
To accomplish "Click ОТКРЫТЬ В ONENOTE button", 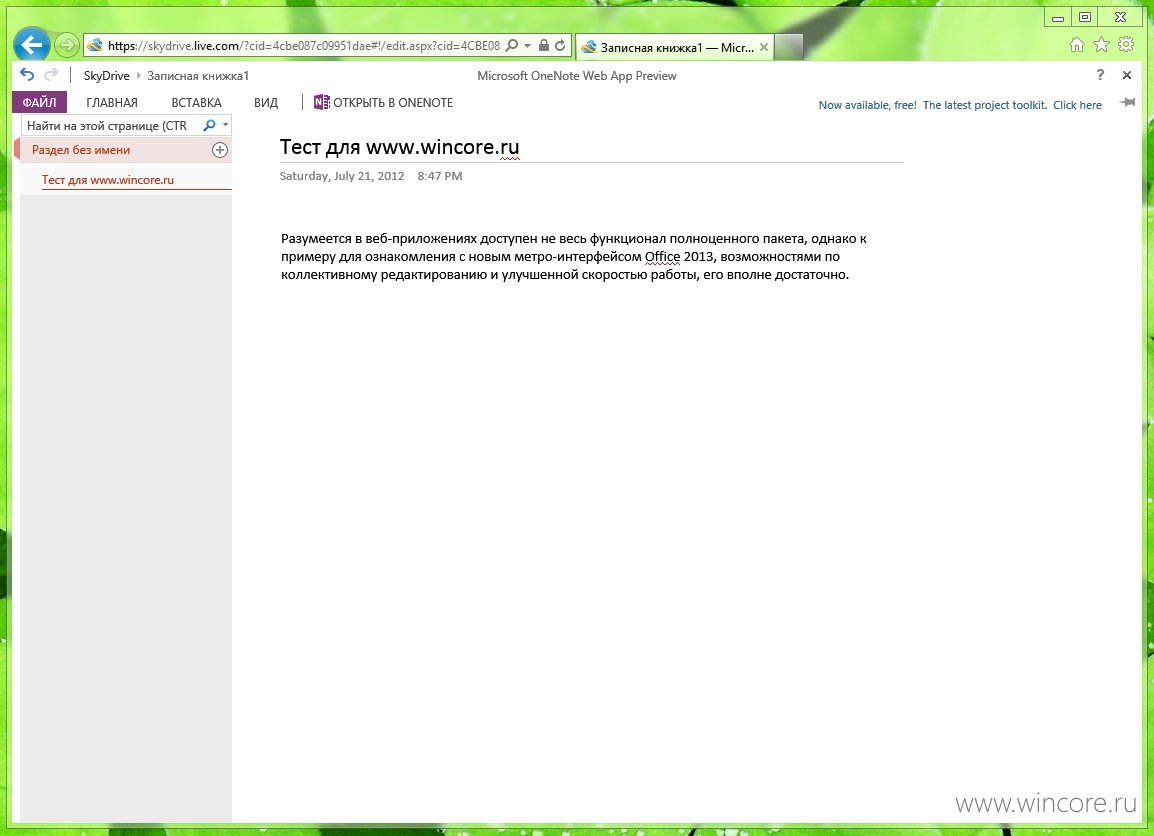I will pyautogui.click(x=383, y=102).
